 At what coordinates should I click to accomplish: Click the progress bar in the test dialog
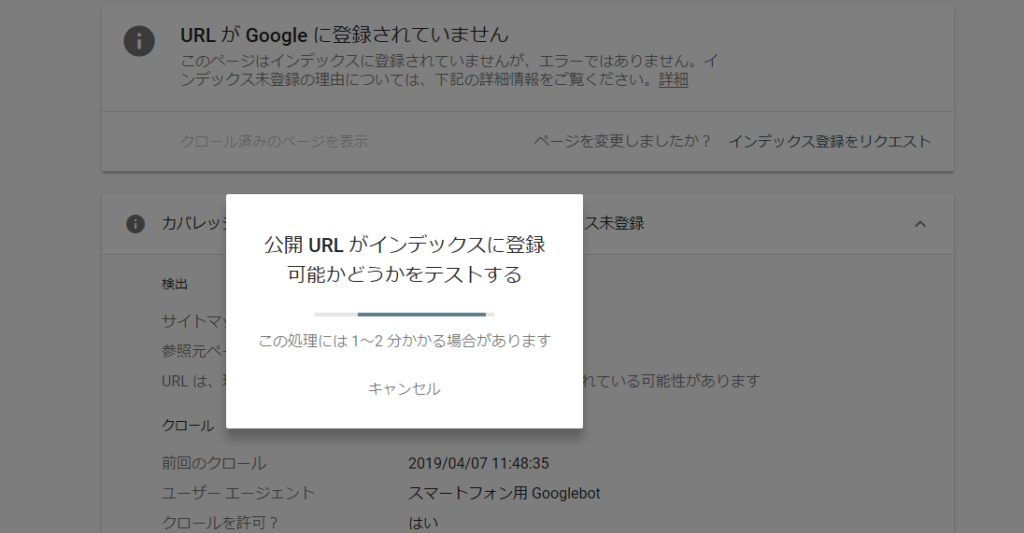pyautogui.click(x=404, y=314)
